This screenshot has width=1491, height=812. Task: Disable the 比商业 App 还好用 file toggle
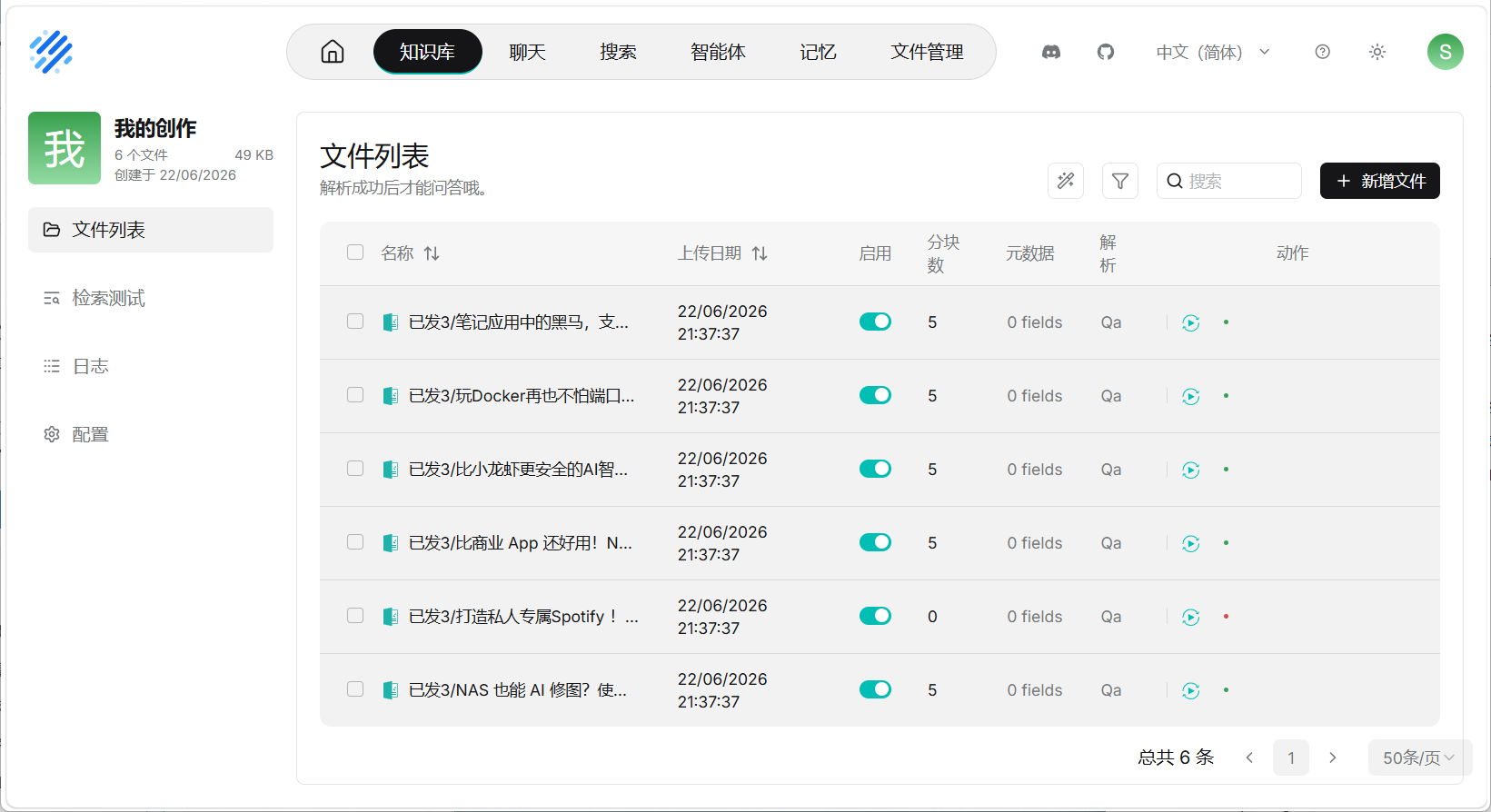pyautogui.click(x=875, y=542)
